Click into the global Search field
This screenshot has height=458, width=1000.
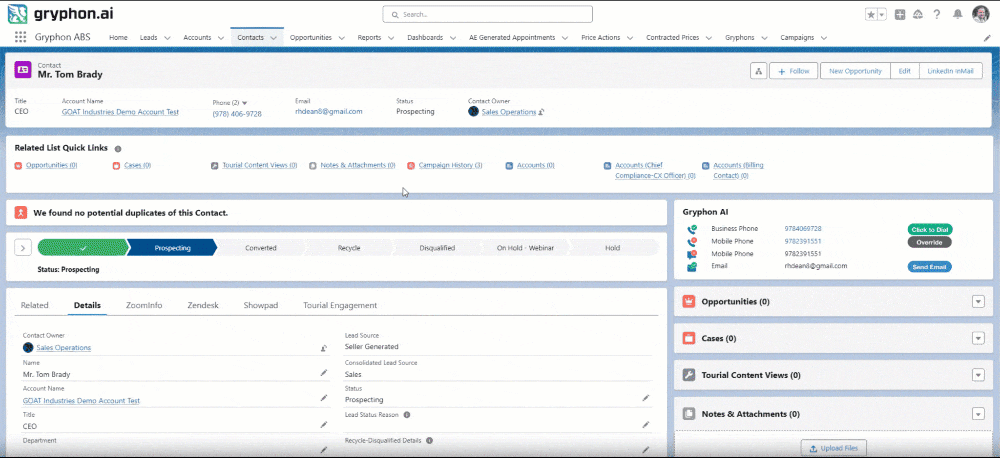(x=487, y=14)
